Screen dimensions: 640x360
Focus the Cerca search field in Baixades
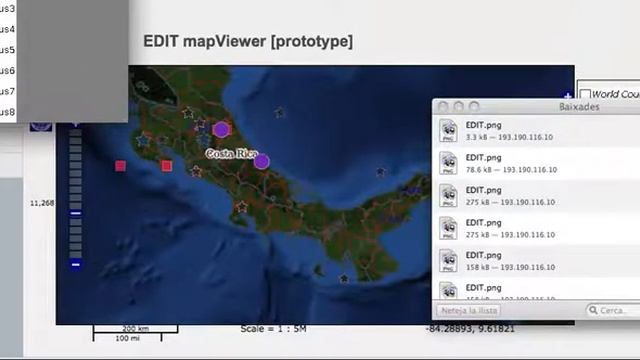[613, 311]
